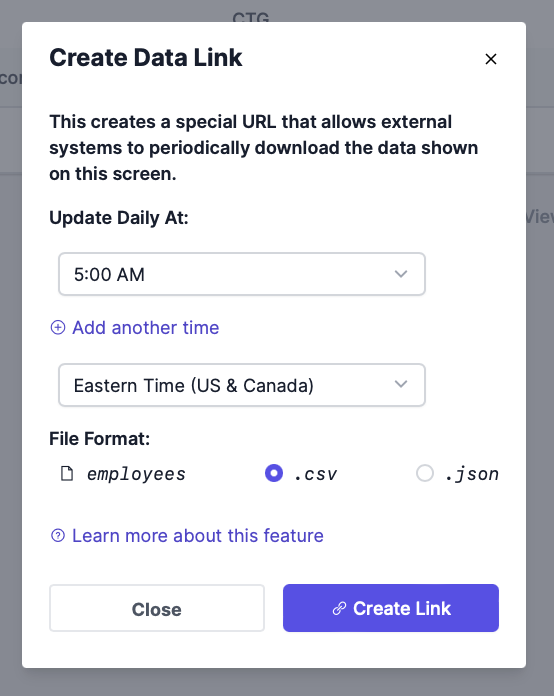Image resolution: width=554 pixels, height=696 pixels.
Task: Click the dimmed CTG text behind the dialog
Action: click(251, 17)
